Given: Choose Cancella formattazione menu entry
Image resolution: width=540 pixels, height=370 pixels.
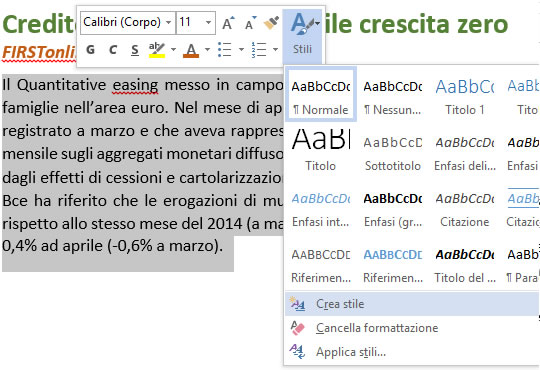Looking at the screenshot, I should point(412,328).
